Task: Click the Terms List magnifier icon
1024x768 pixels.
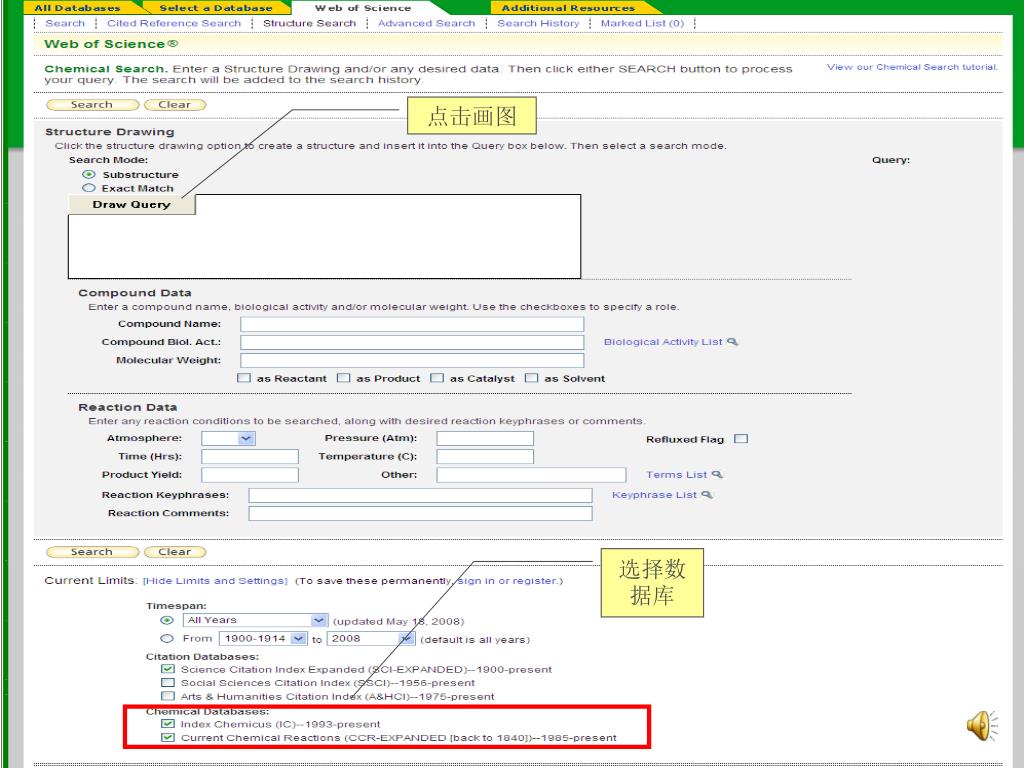Action: [x=717, y=475]
